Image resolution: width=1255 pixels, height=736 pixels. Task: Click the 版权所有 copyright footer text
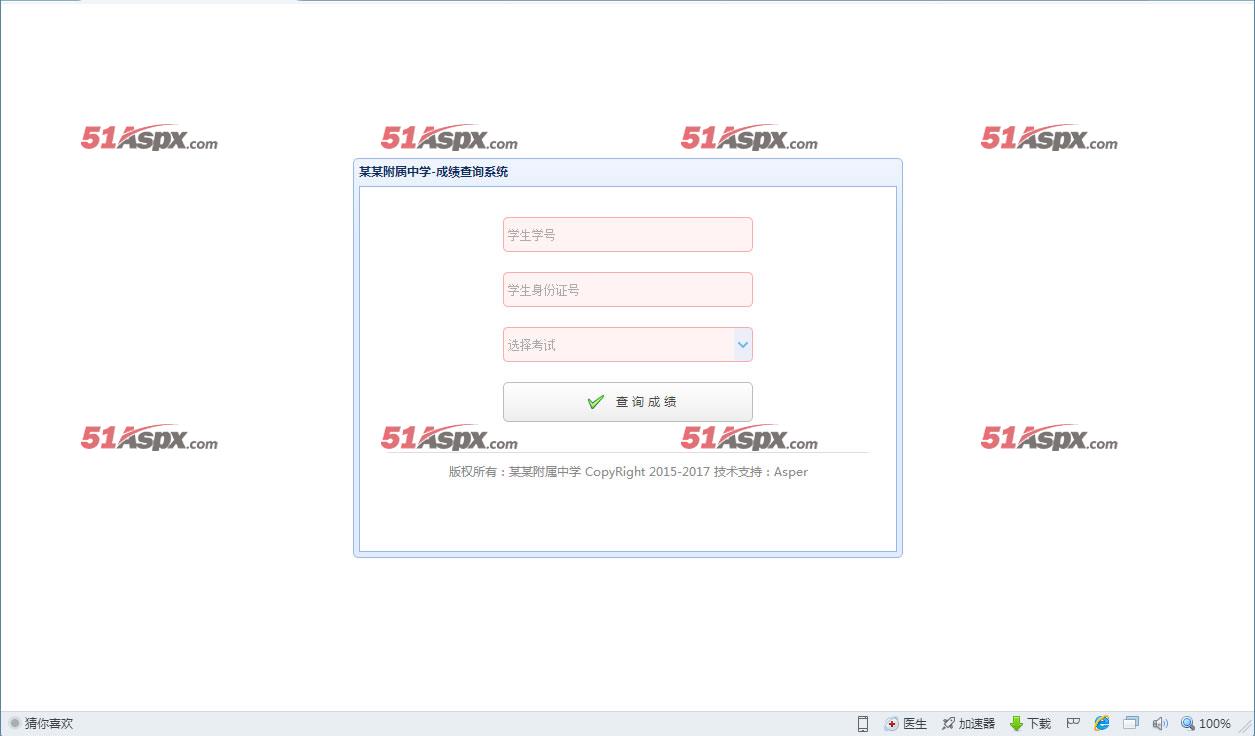(628, 472)
